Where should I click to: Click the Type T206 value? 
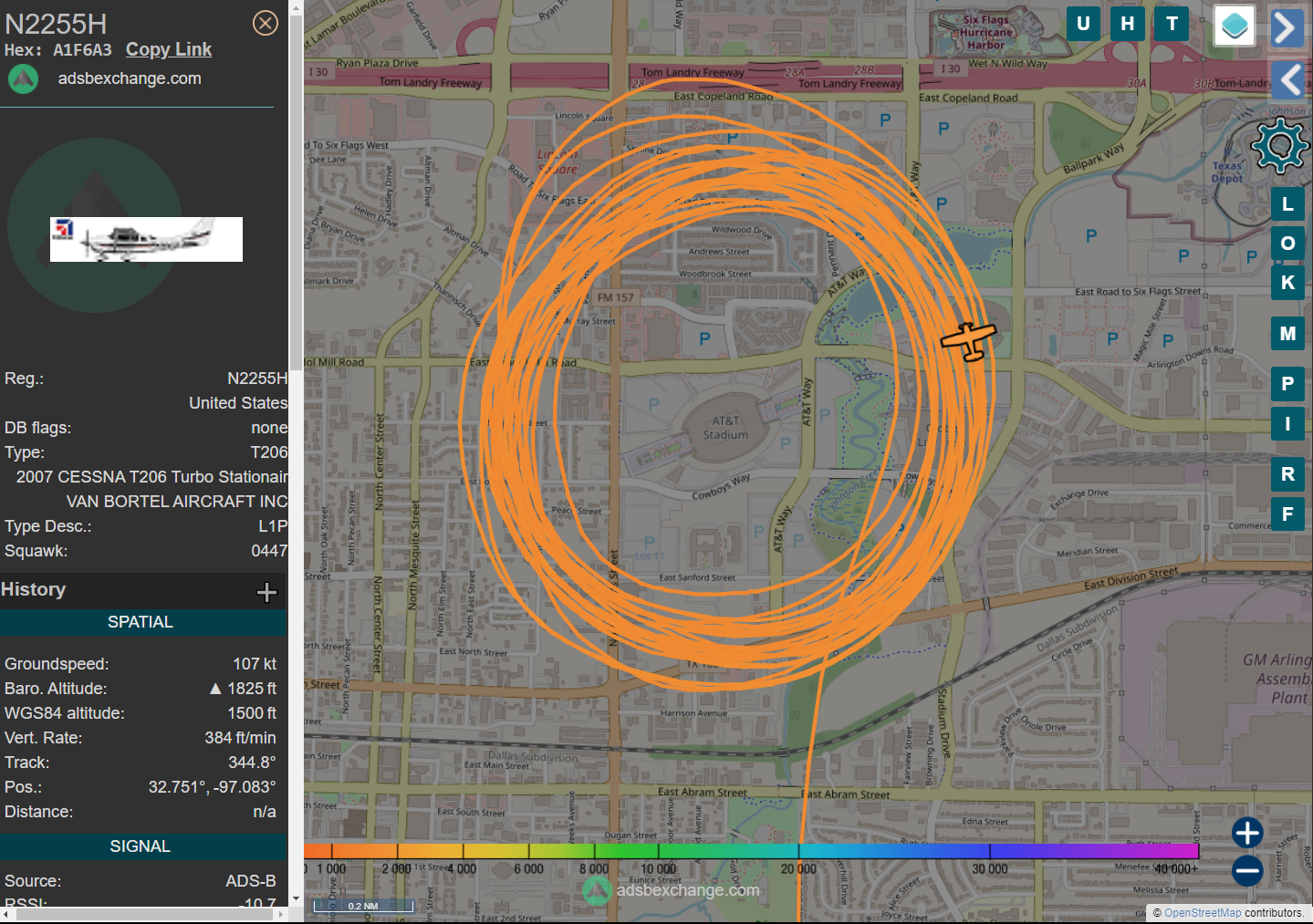point(269,452)
